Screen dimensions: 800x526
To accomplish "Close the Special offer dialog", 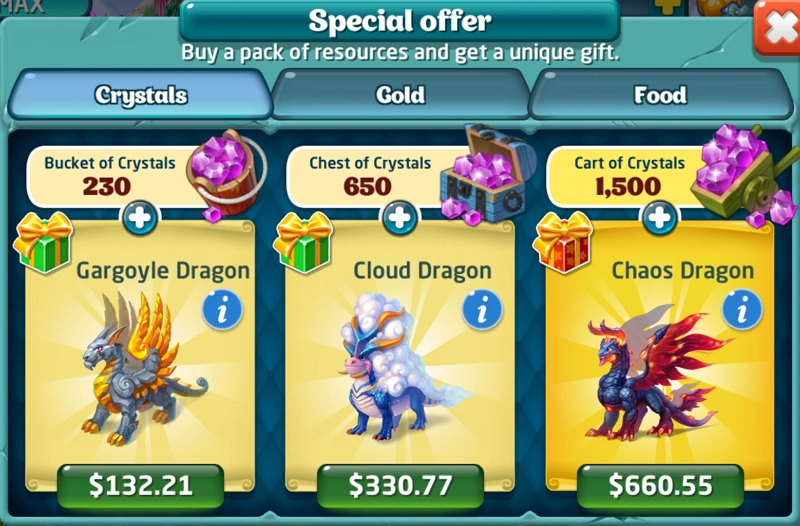I will (778, 28).
